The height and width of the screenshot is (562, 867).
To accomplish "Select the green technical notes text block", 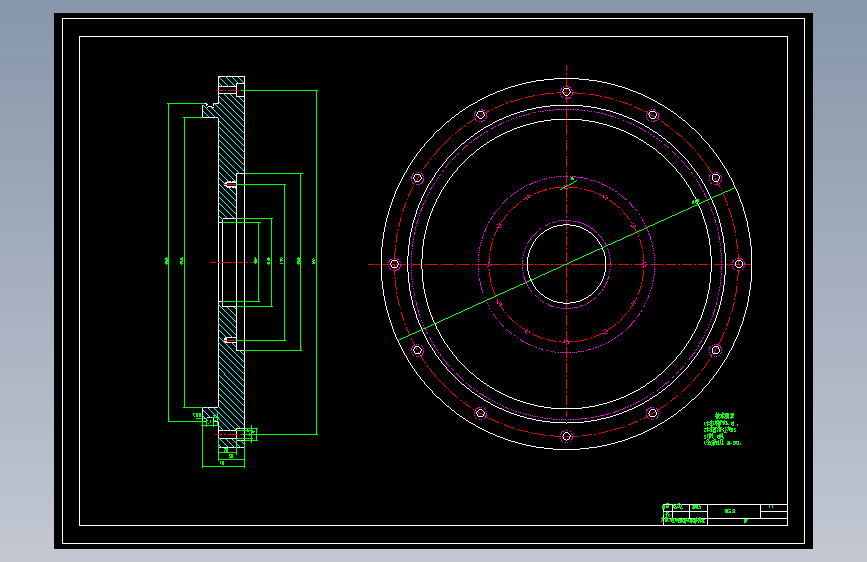I will [x=722, y=429].
